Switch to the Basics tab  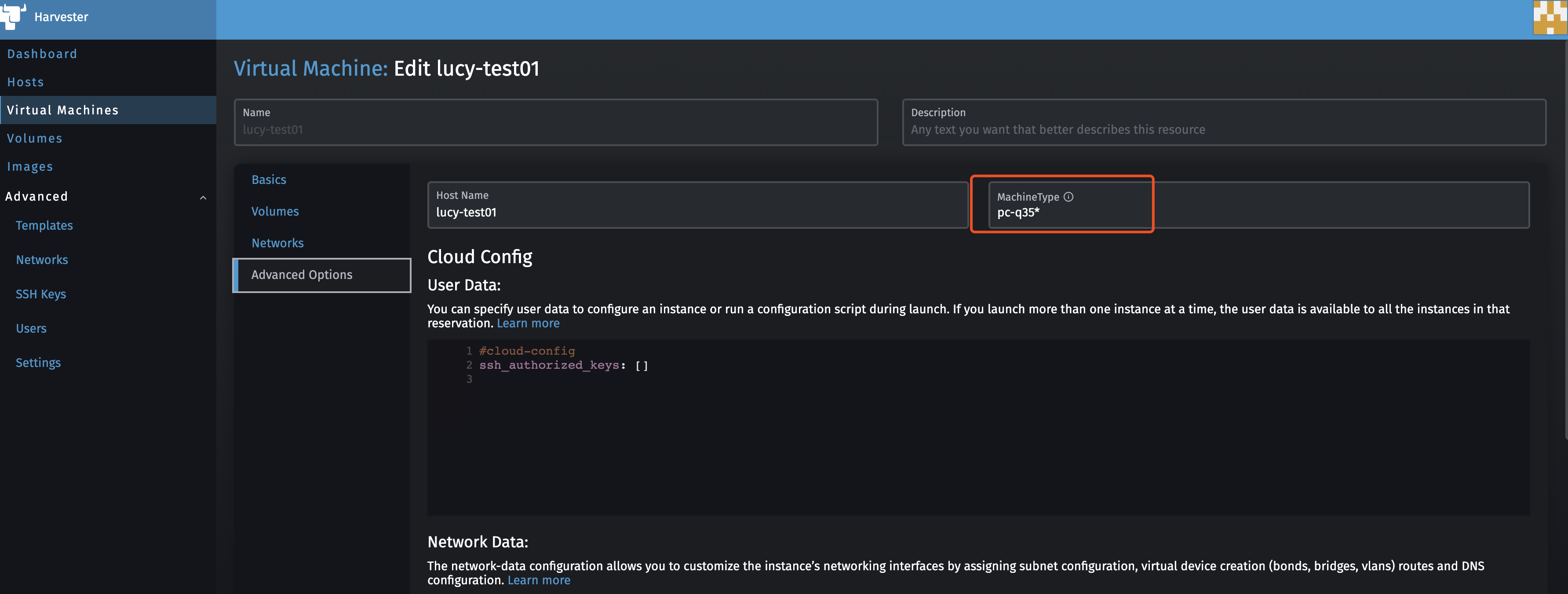[x=268, y=179]
